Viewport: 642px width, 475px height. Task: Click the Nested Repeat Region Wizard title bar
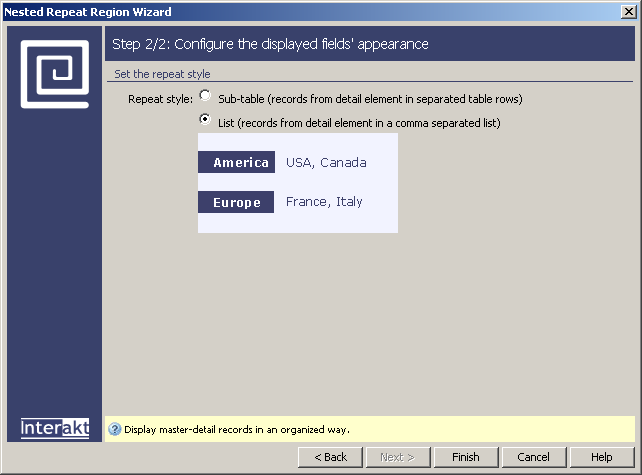point(300,12)
